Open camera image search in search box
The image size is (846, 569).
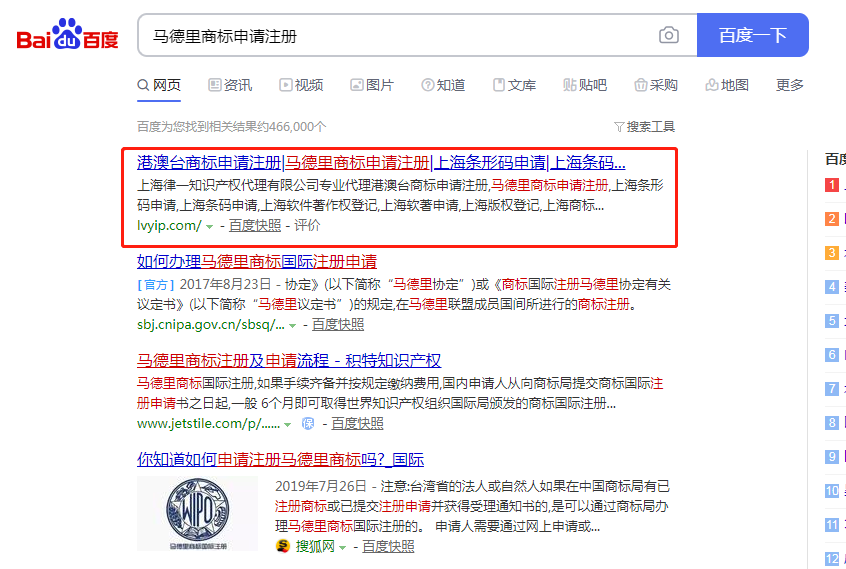(668, 36)
